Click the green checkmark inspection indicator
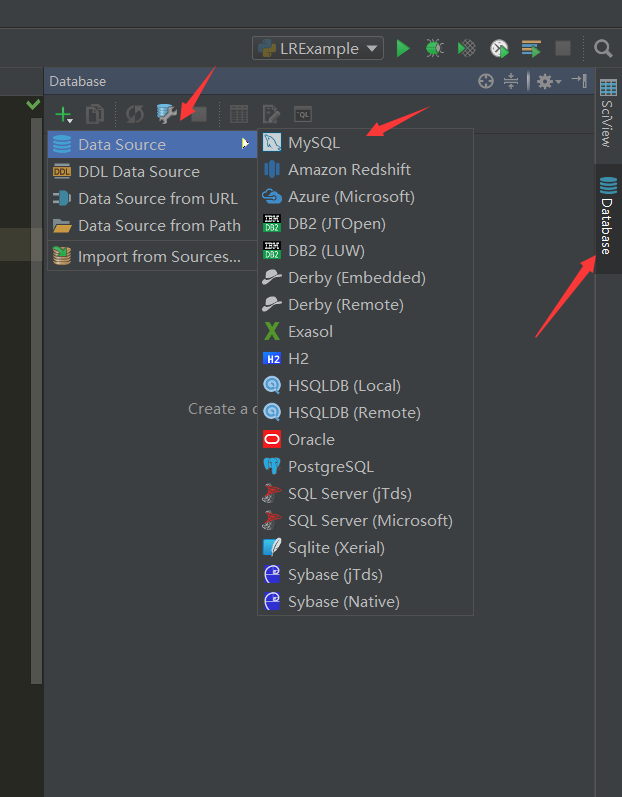622x797 pixels. pos(33,104)
